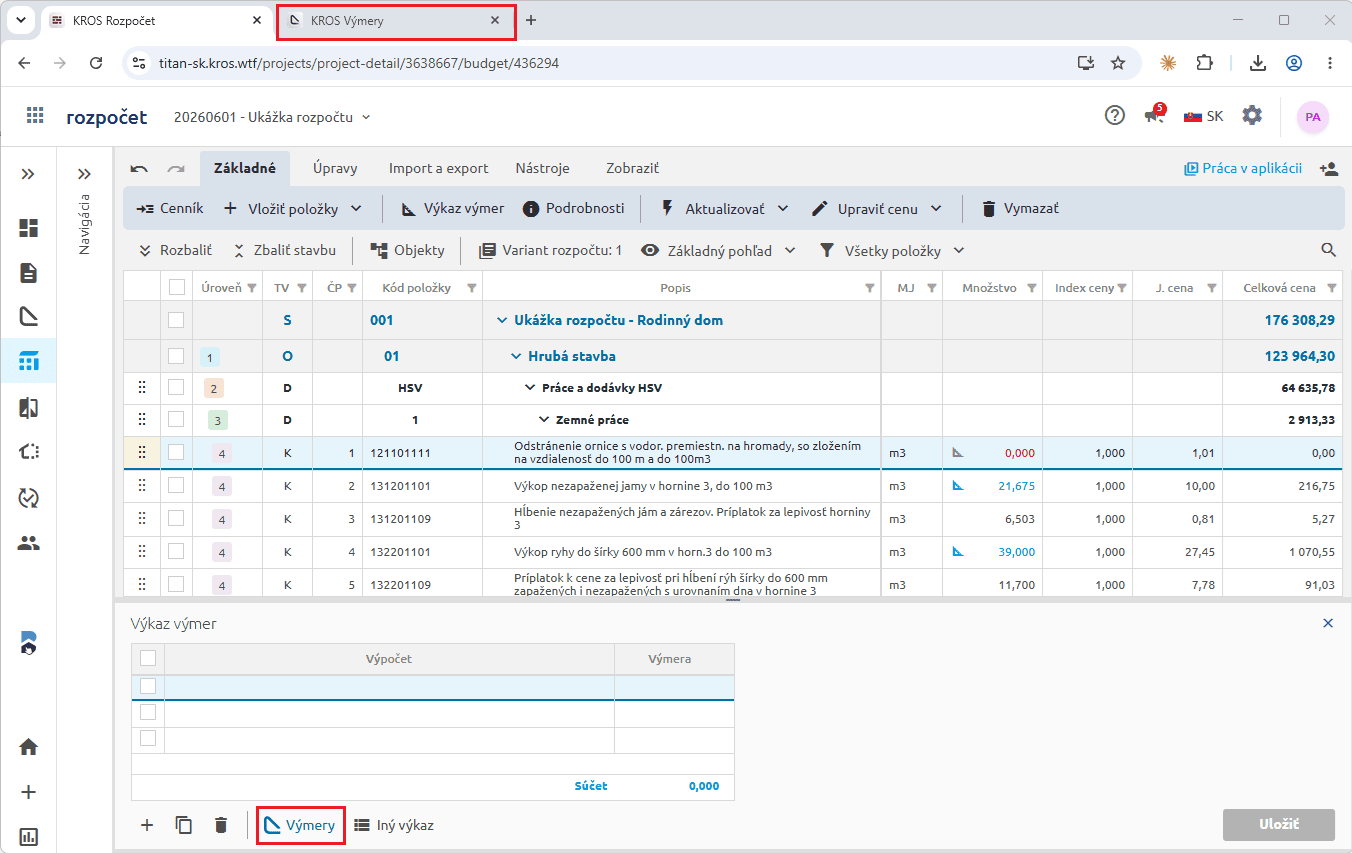Open search magnifier above the table

click(x=1329, y=250)
